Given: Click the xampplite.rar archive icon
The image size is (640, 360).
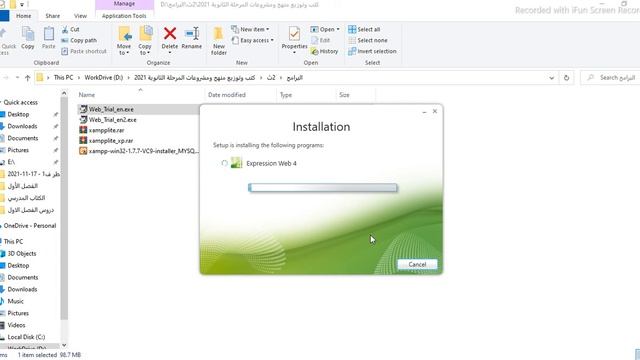Looking at the screenshot, I should pyautogui.click(x=83, y=130).
